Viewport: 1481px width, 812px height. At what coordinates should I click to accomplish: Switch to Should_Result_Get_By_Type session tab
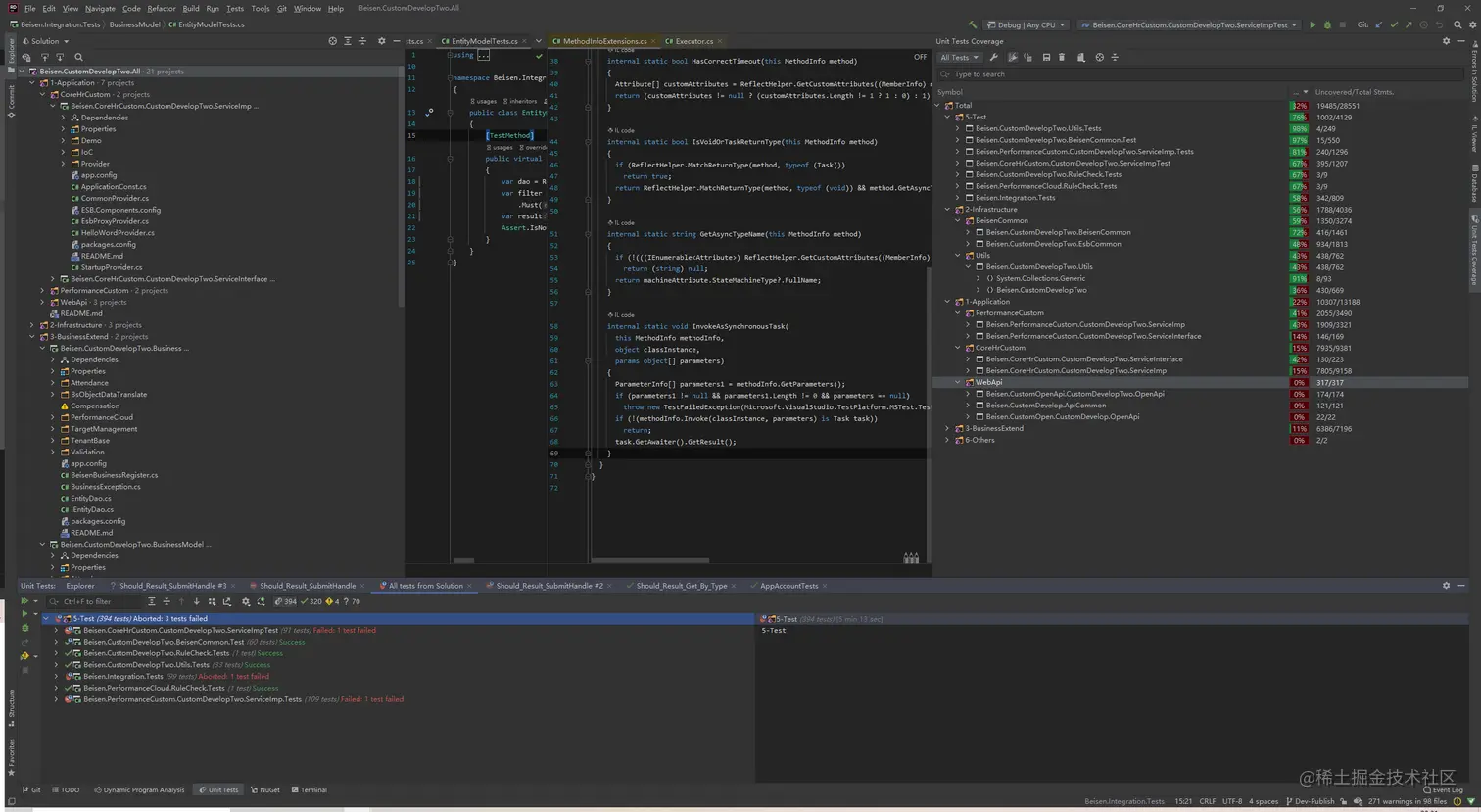(681, 586)
